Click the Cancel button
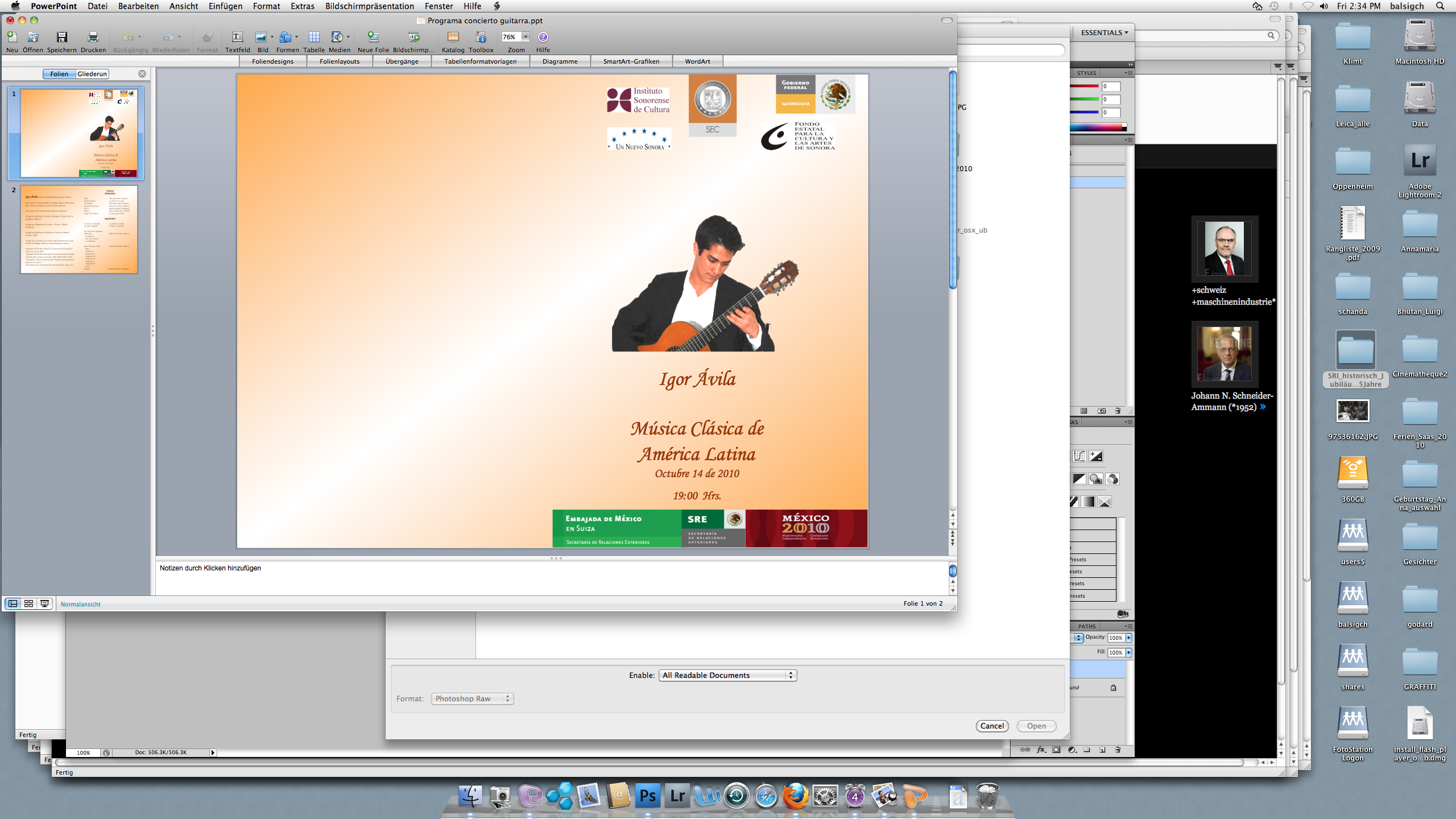 [992, 726]
